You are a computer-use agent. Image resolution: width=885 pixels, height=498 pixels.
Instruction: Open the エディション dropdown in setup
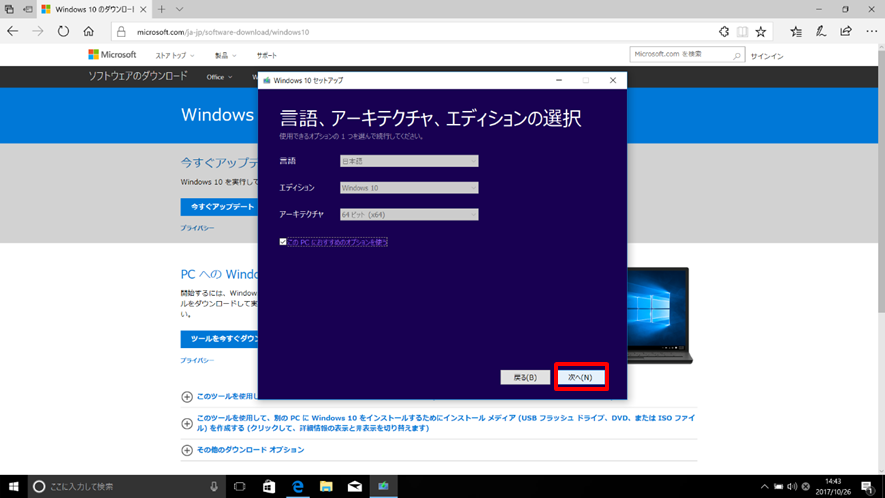click(409, 187)
